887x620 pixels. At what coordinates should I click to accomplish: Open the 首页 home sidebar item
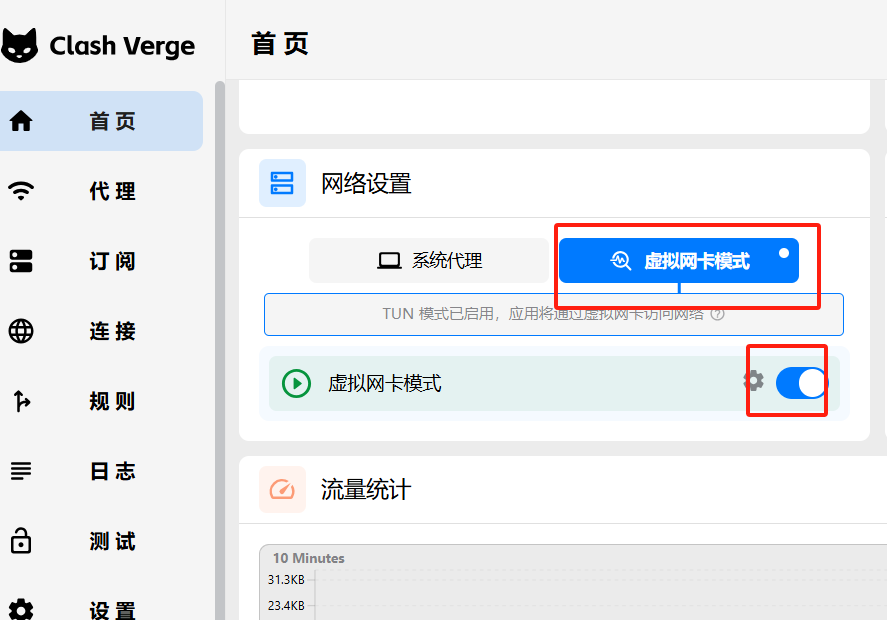(x=101, y=121)
